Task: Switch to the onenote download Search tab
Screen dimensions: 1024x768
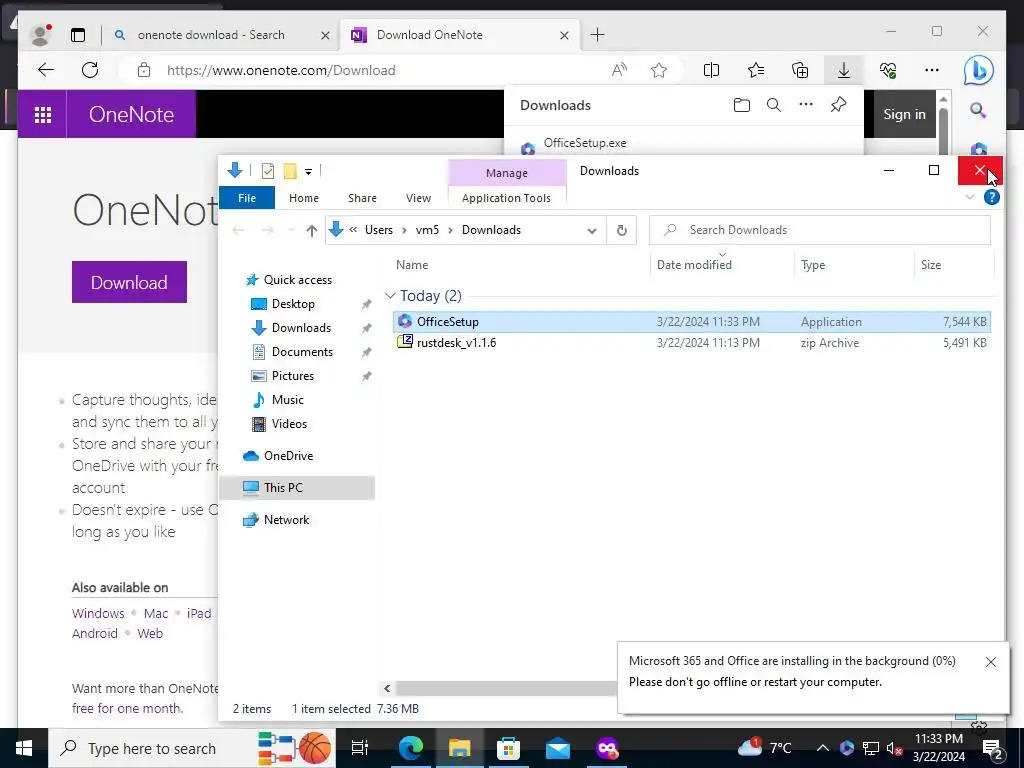Action: click(x=211, y=35)
